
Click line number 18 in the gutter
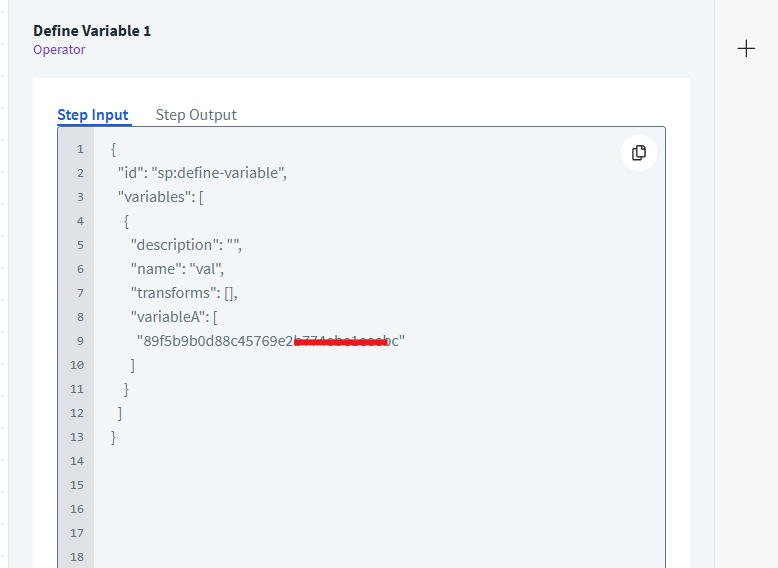(78, 557)
